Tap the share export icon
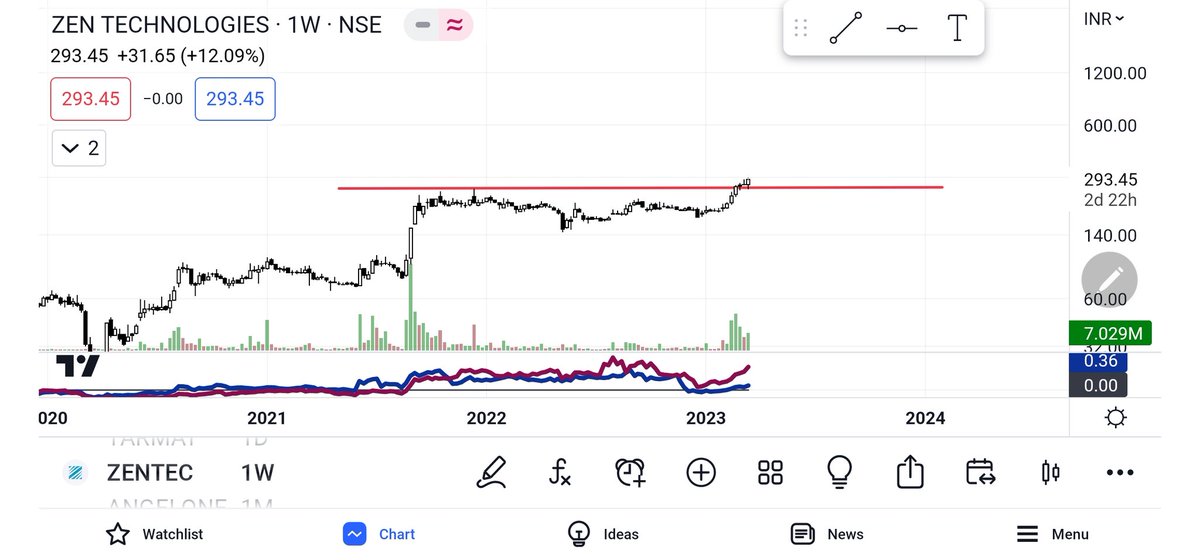 (910, 472)
